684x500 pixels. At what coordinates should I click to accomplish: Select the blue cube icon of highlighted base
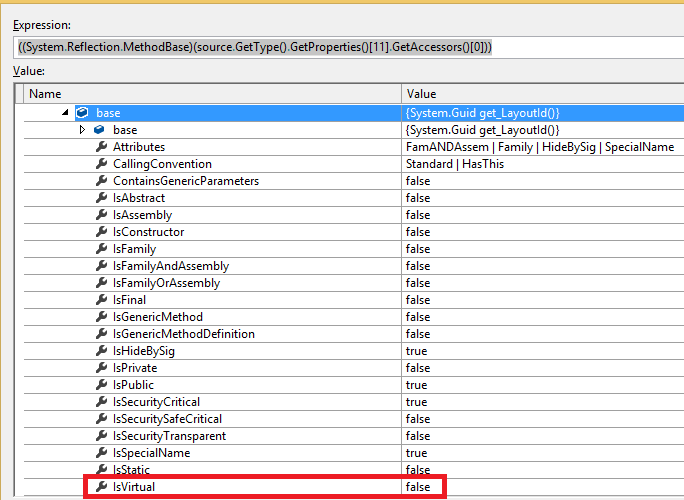point(82,113)
